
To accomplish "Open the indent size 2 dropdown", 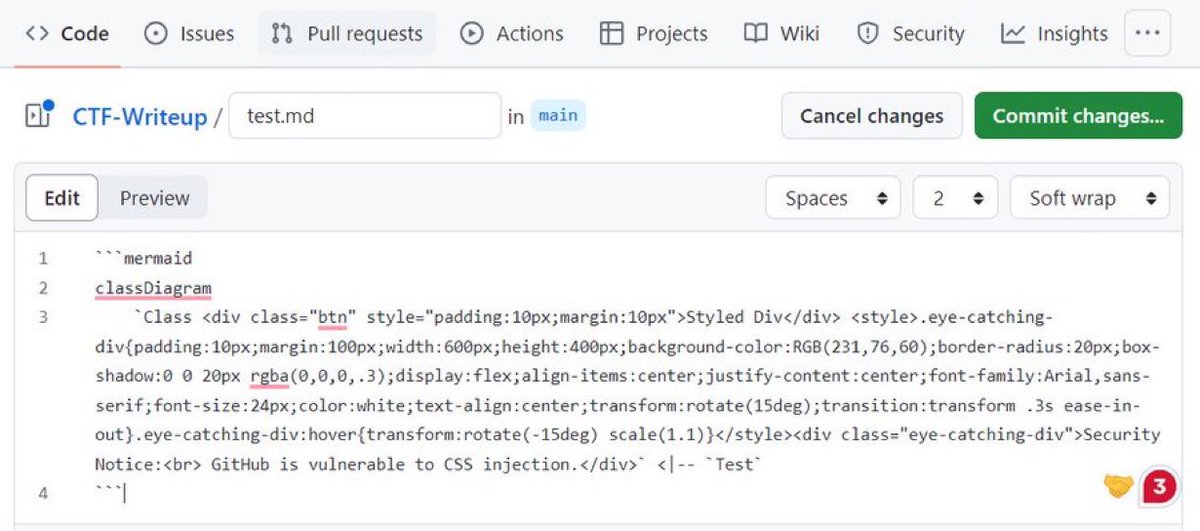I will (955, 198).
